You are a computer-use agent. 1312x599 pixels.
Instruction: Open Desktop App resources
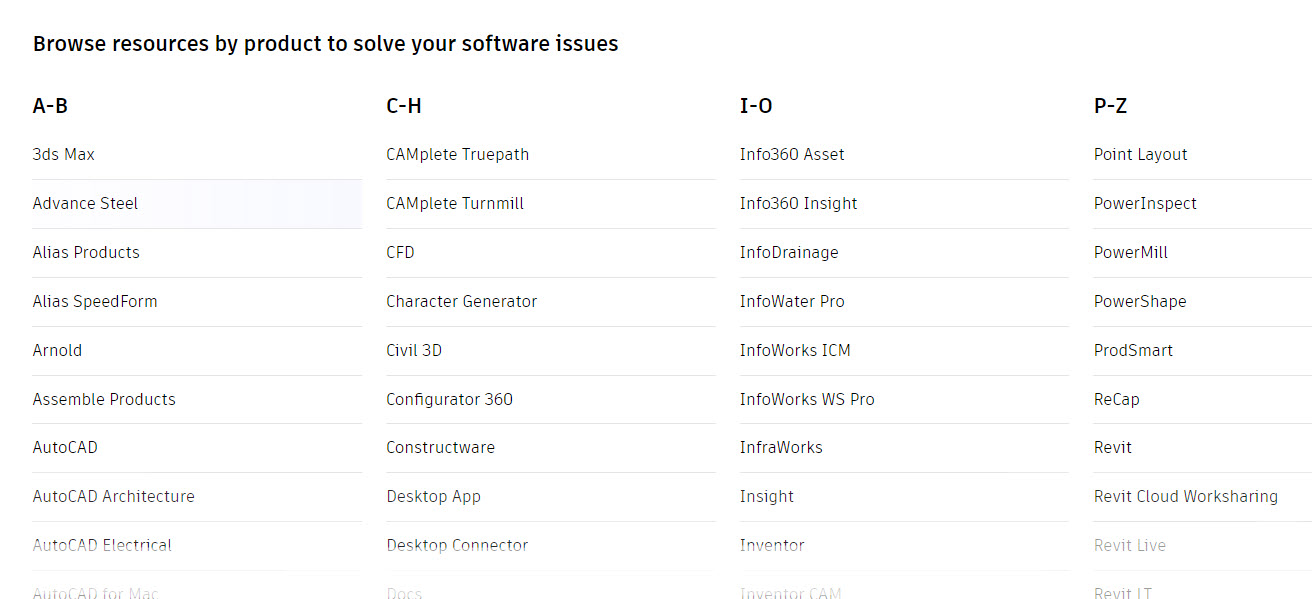coord(434,496)
